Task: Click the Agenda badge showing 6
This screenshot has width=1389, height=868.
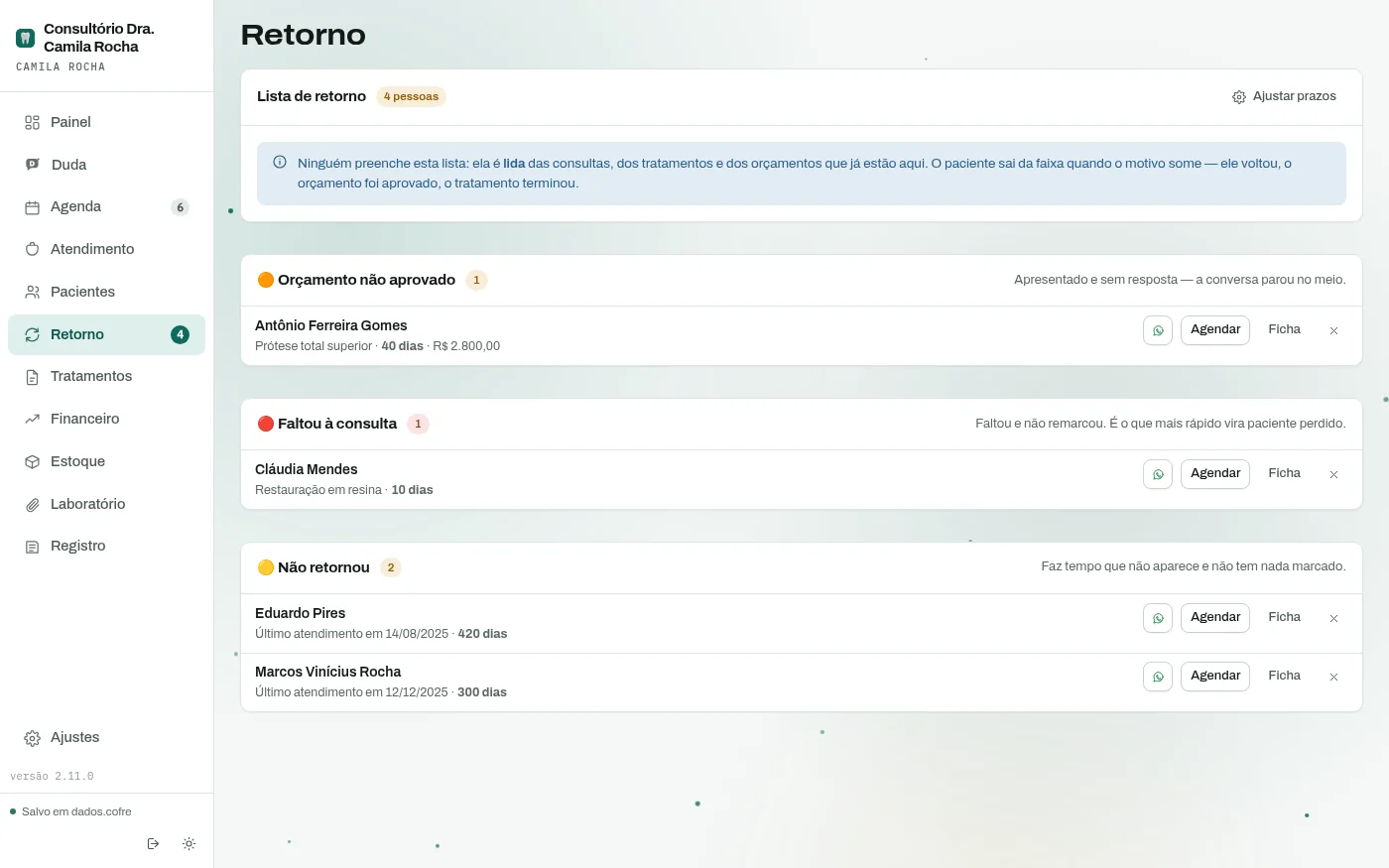Action: point(180,207)
